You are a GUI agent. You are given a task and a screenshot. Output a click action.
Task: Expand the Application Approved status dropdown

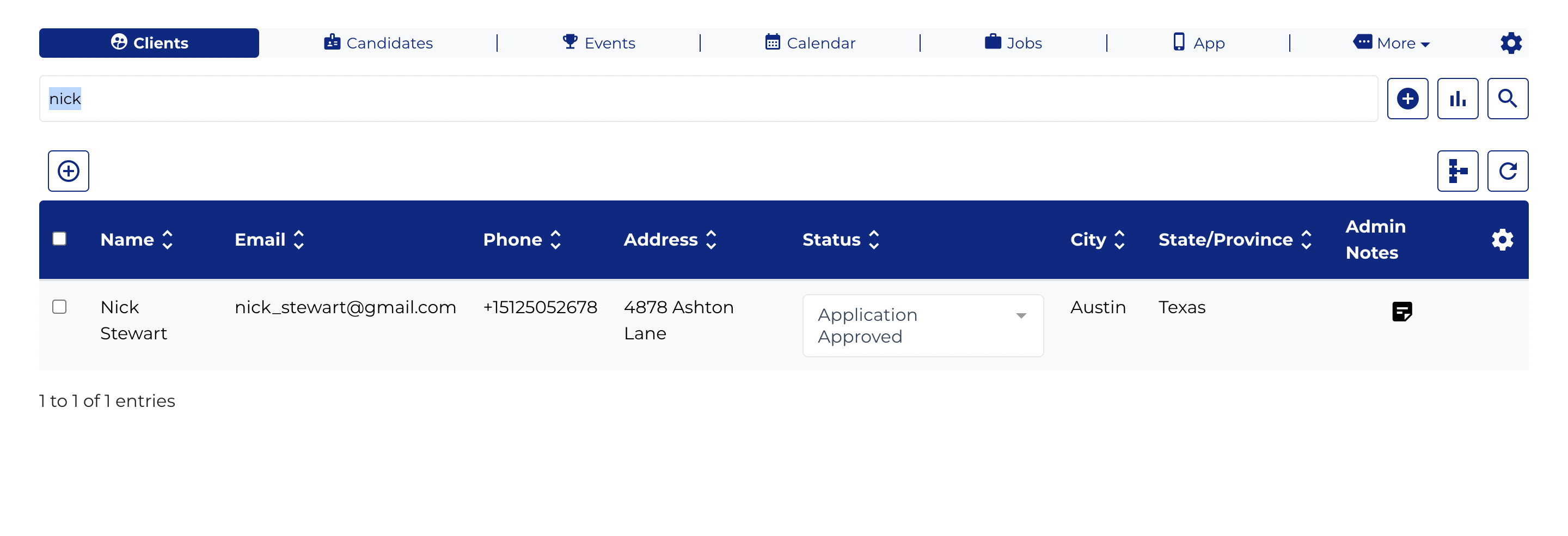923,326
